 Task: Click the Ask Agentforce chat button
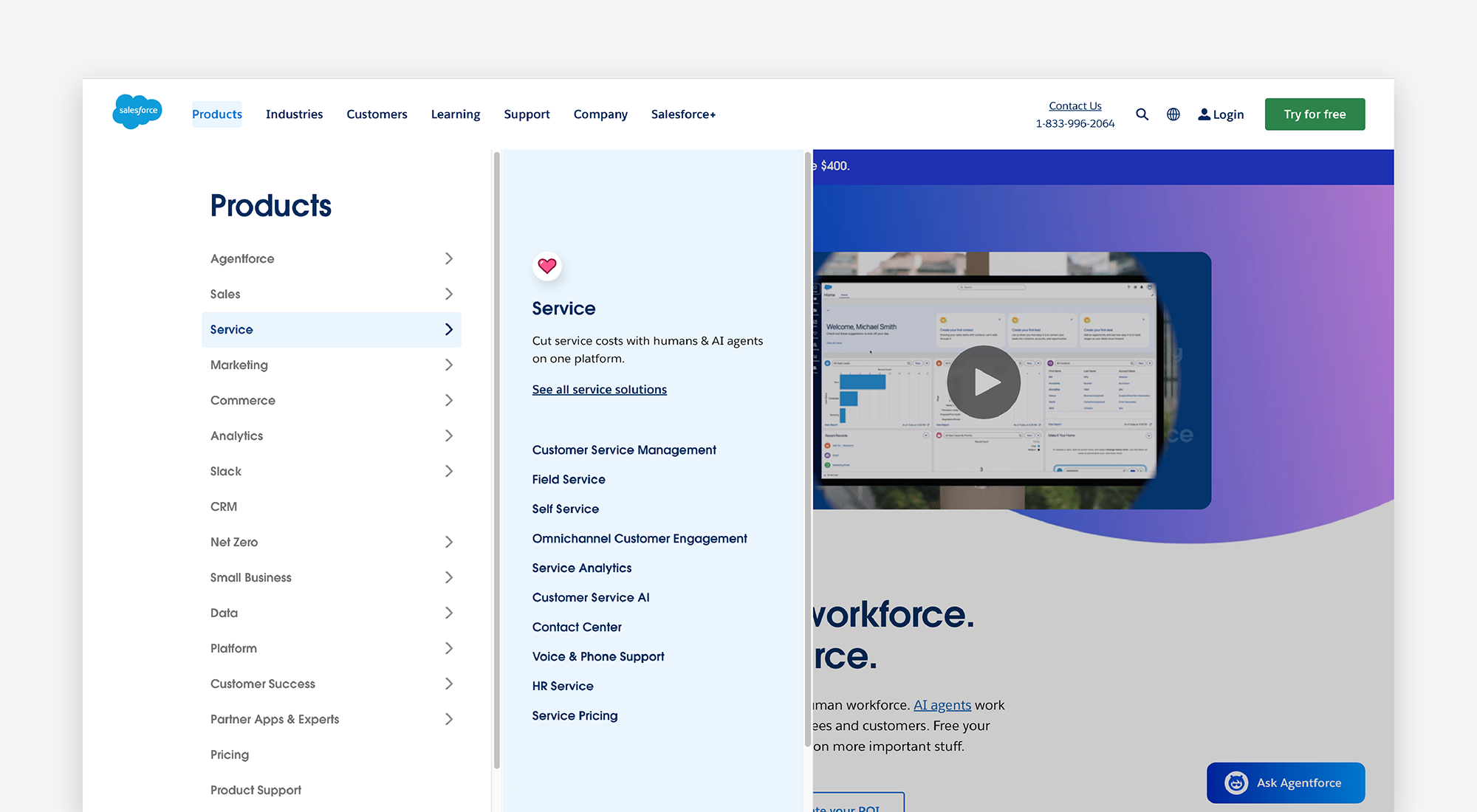point(1286,782)
